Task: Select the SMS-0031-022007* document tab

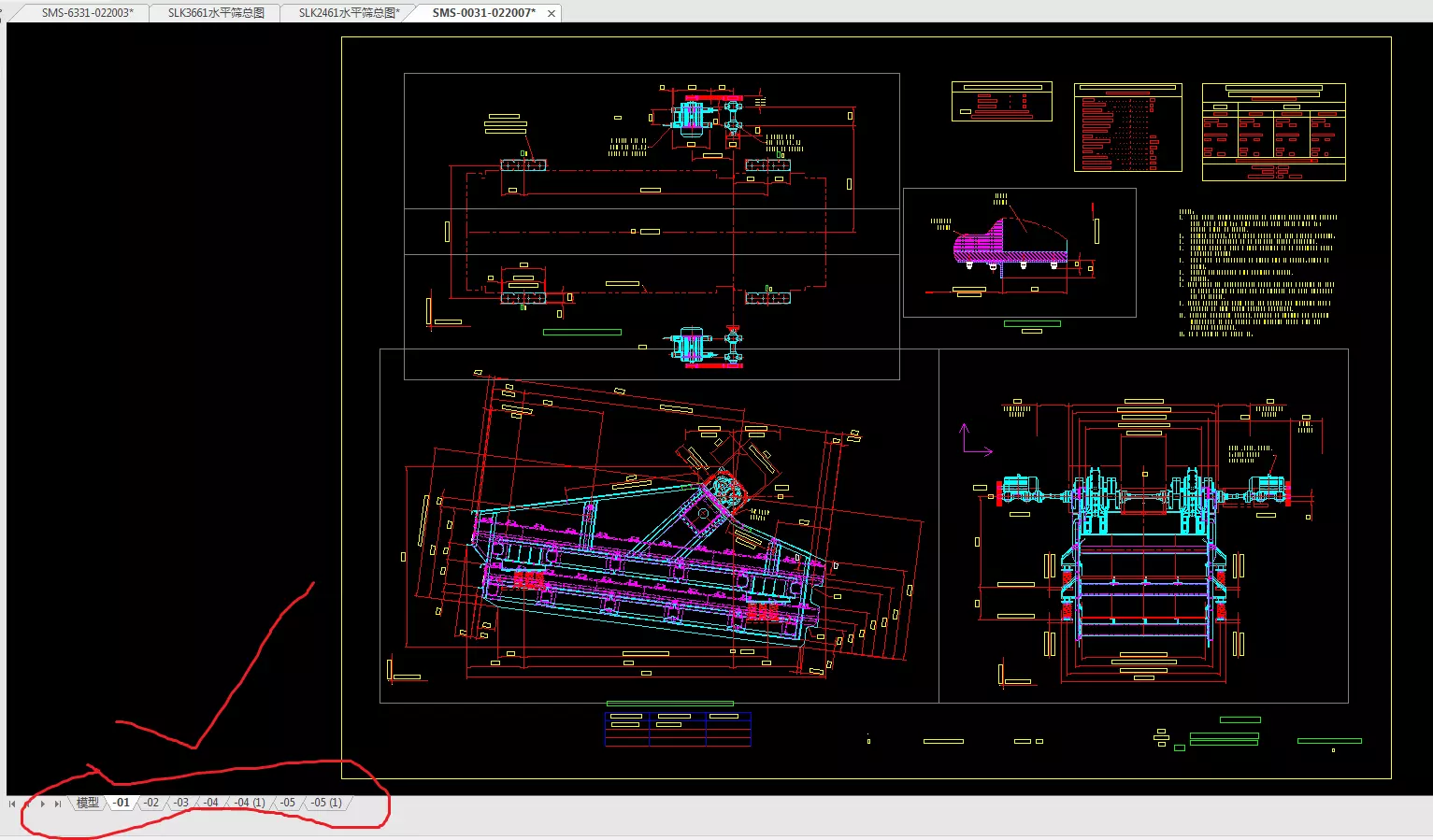Action: (x=483, y=13)
